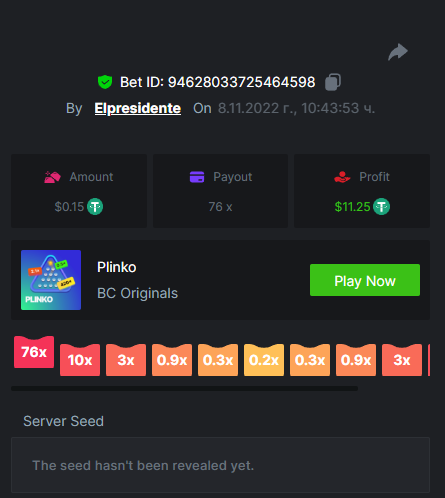
Task: Select the 10x multiplier tile
Action: (80, 360)
